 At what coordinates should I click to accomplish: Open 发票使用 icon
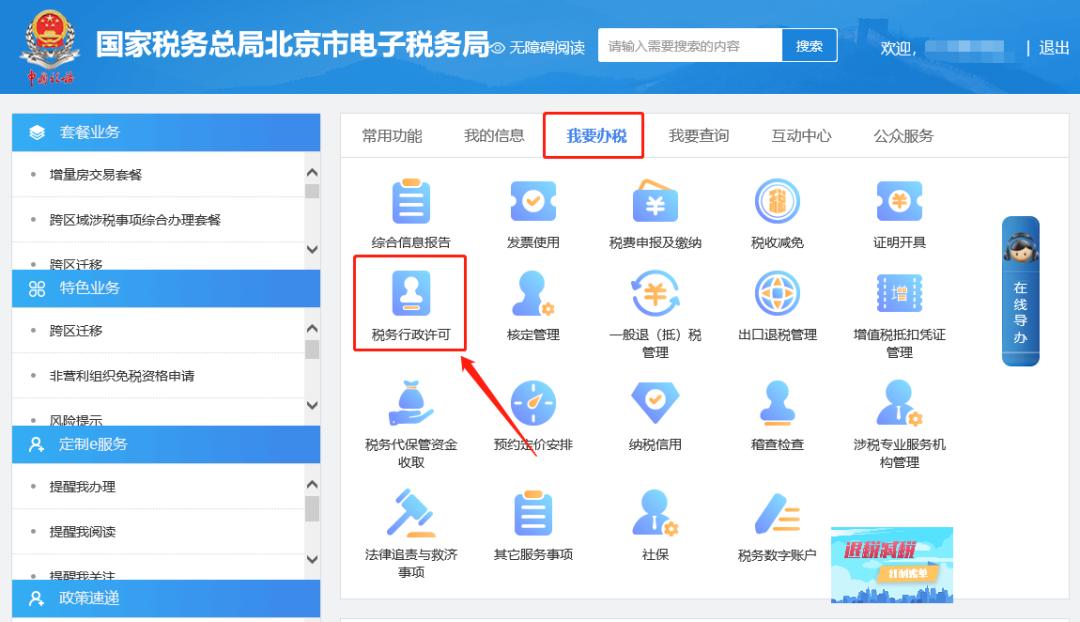tap(533, 201)
